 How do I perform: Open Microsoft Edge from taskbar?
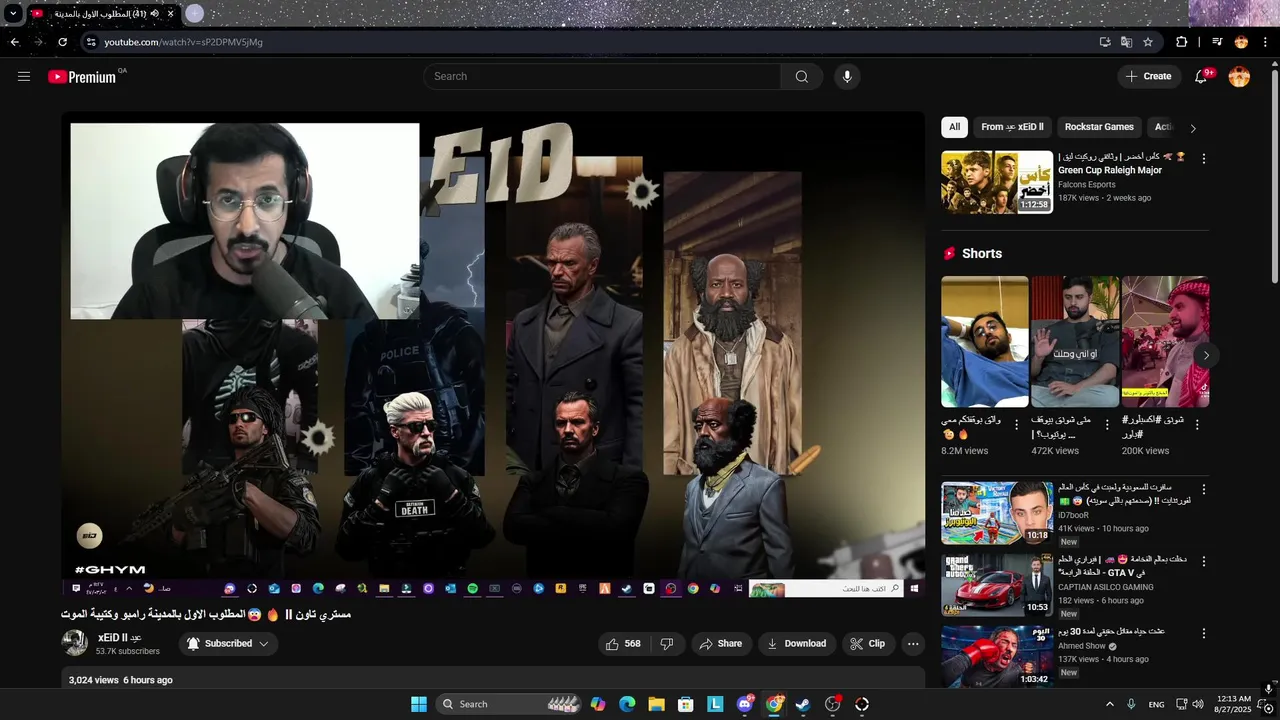point(627,704)
